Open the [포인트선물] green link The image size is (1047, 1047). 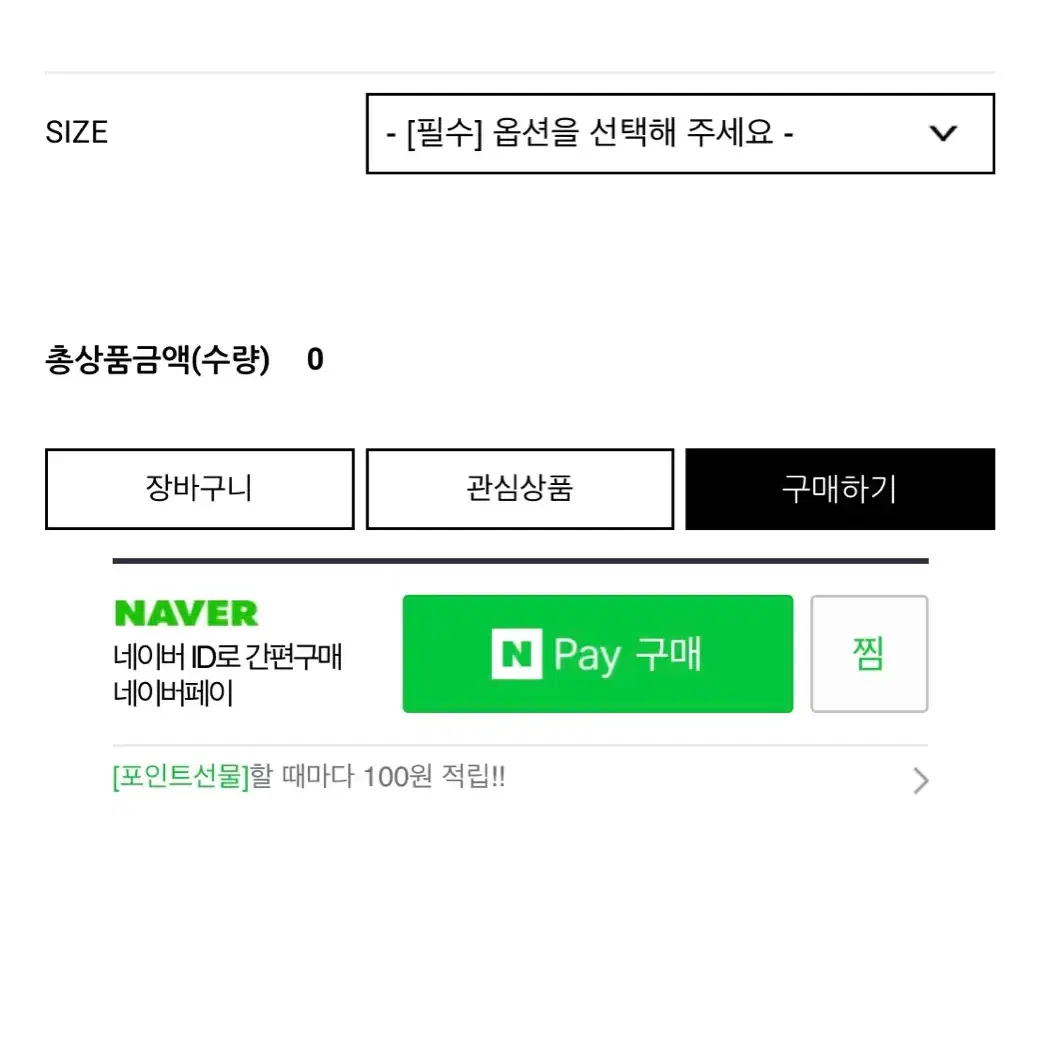click(x=181, y=777)
